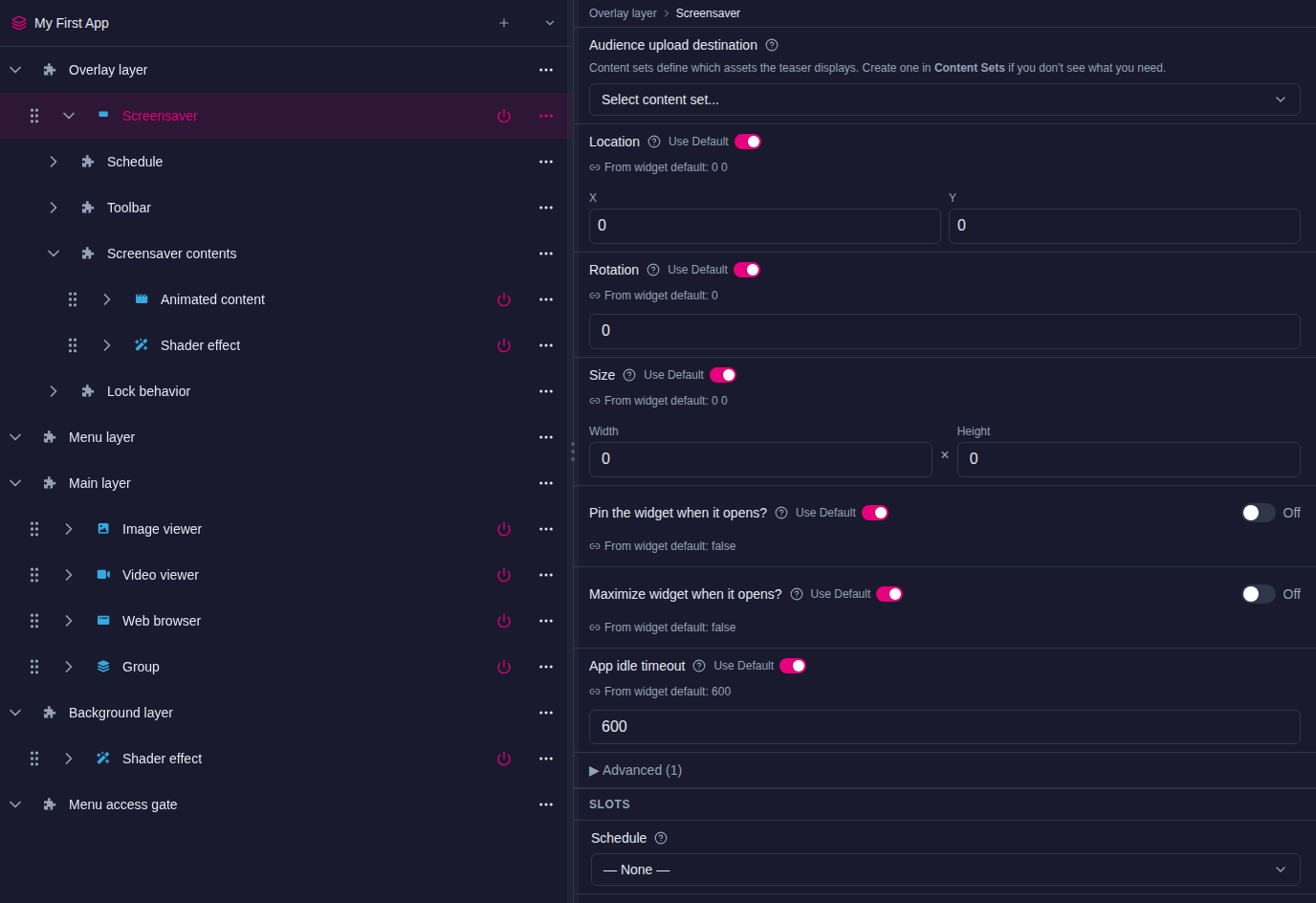Collapse the Screensaver contents chevron
The image size is (1316, 903).
click(54, 253)
